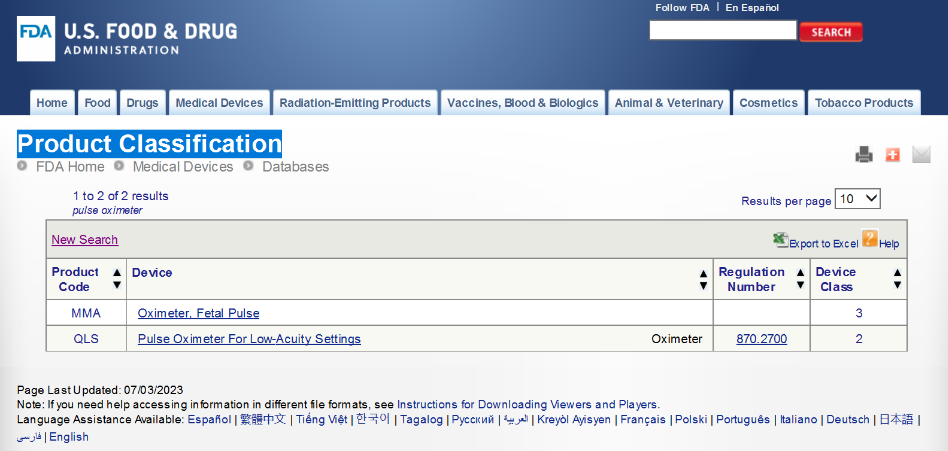The image size is (948, 451).
Task: Open Pulse Oximeter For Low-Acuity Settings link
Action: [249, 339]
